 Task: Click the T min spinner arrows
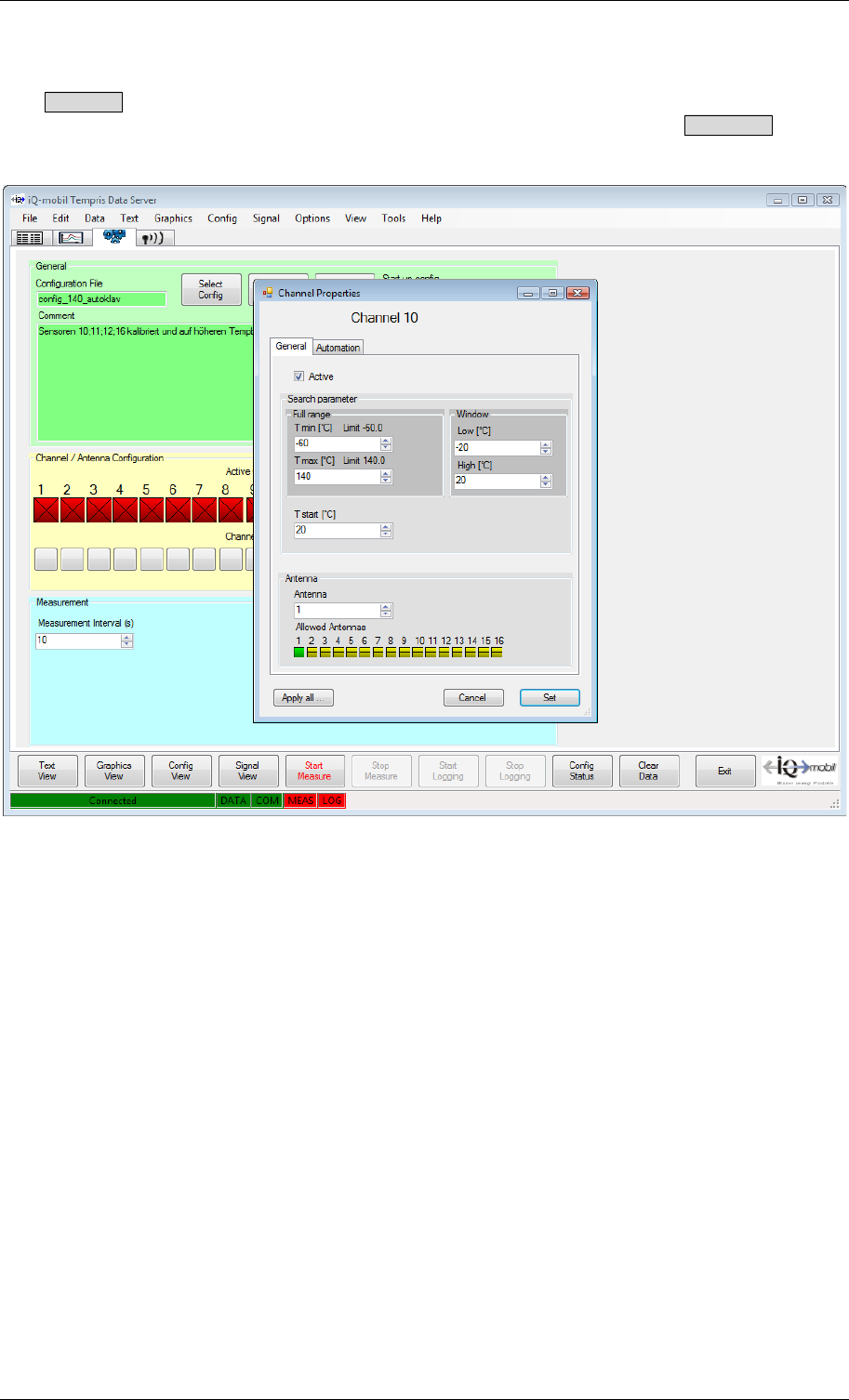(386, 443)
